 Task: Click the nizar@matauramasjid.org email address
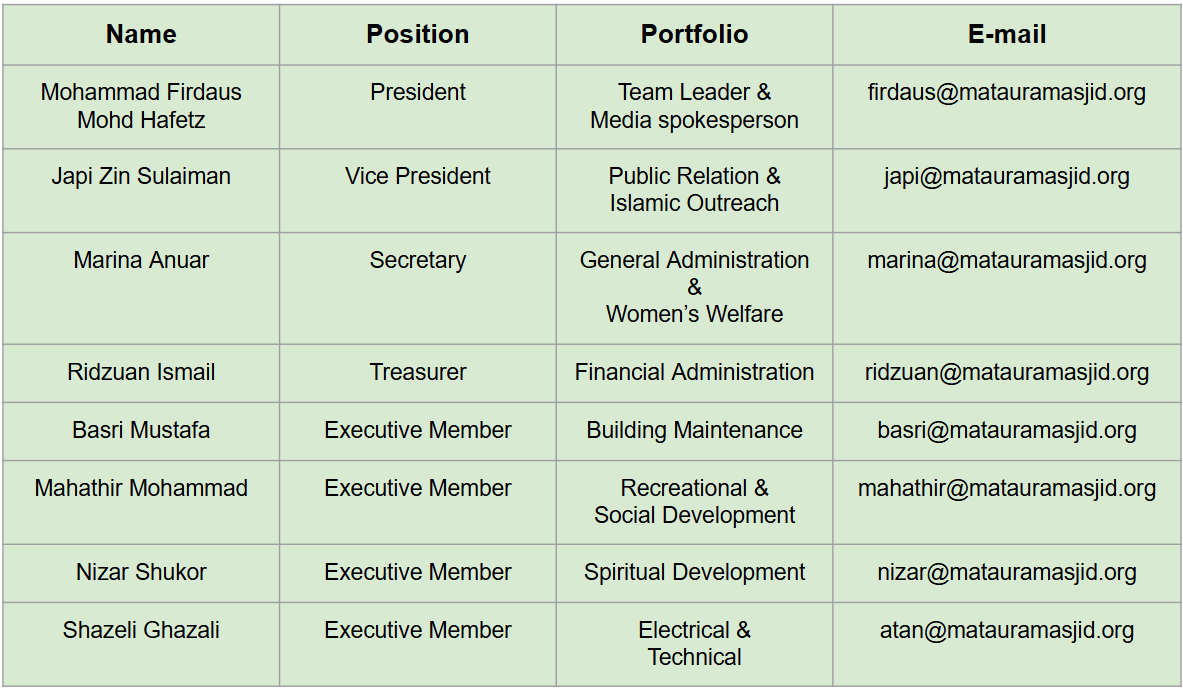click(1006, 573)
